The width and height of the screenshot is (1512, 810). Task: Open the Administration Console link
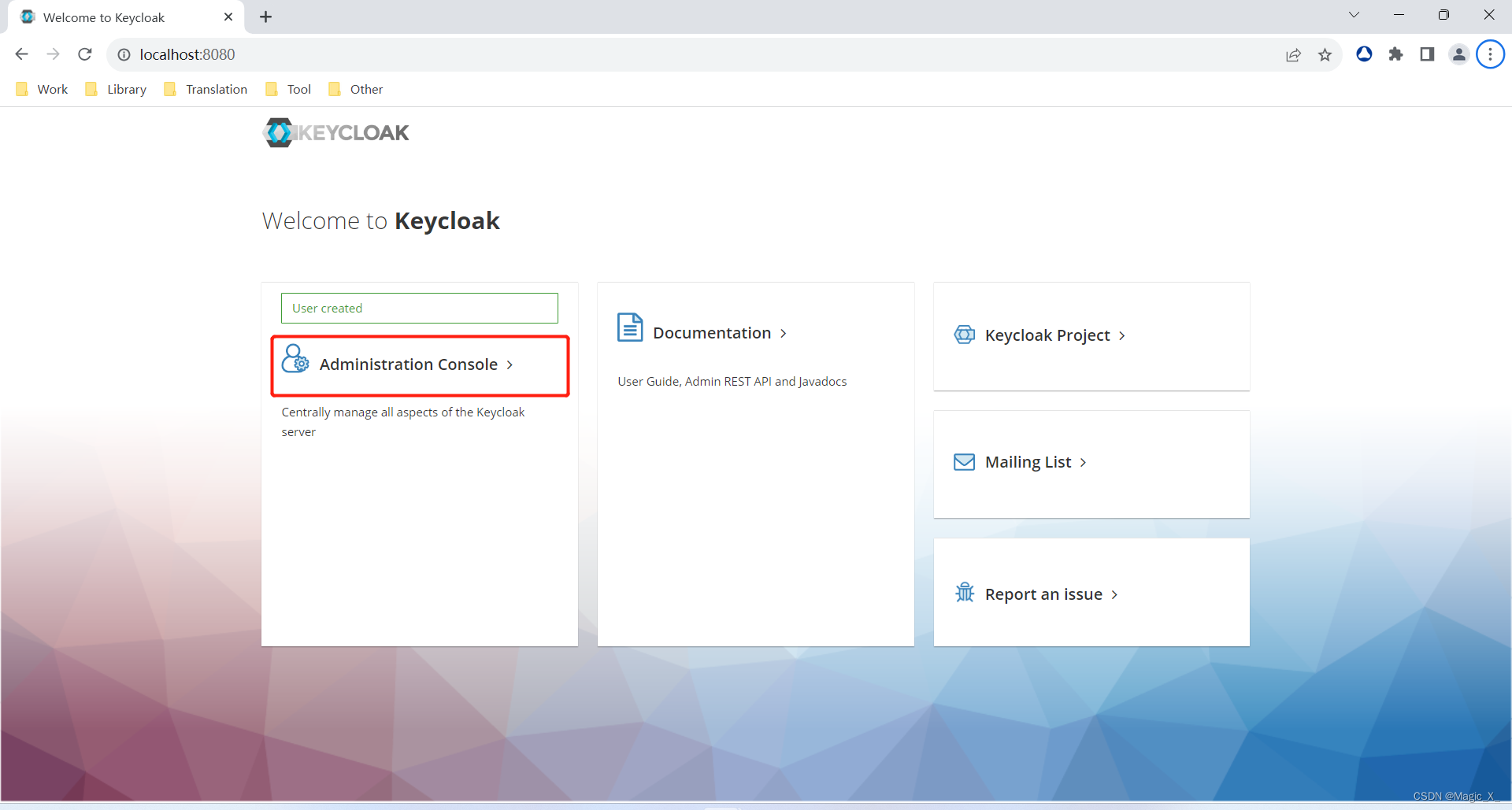(408, 364)
